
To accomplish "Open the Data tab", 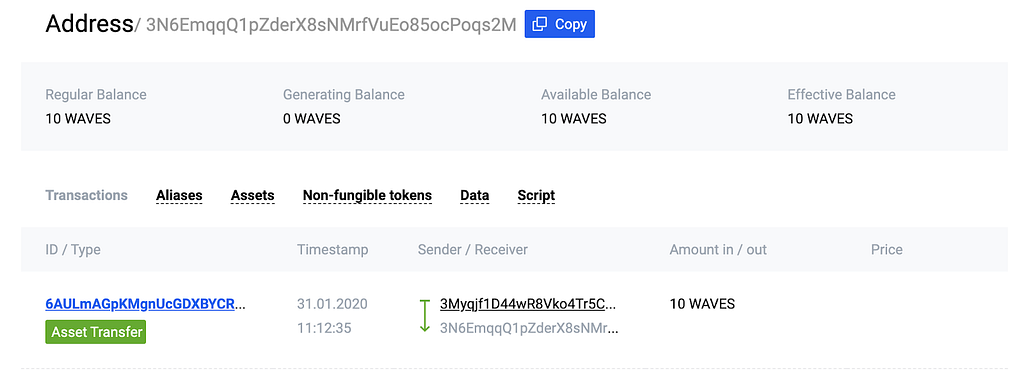I will click(475, 195).
